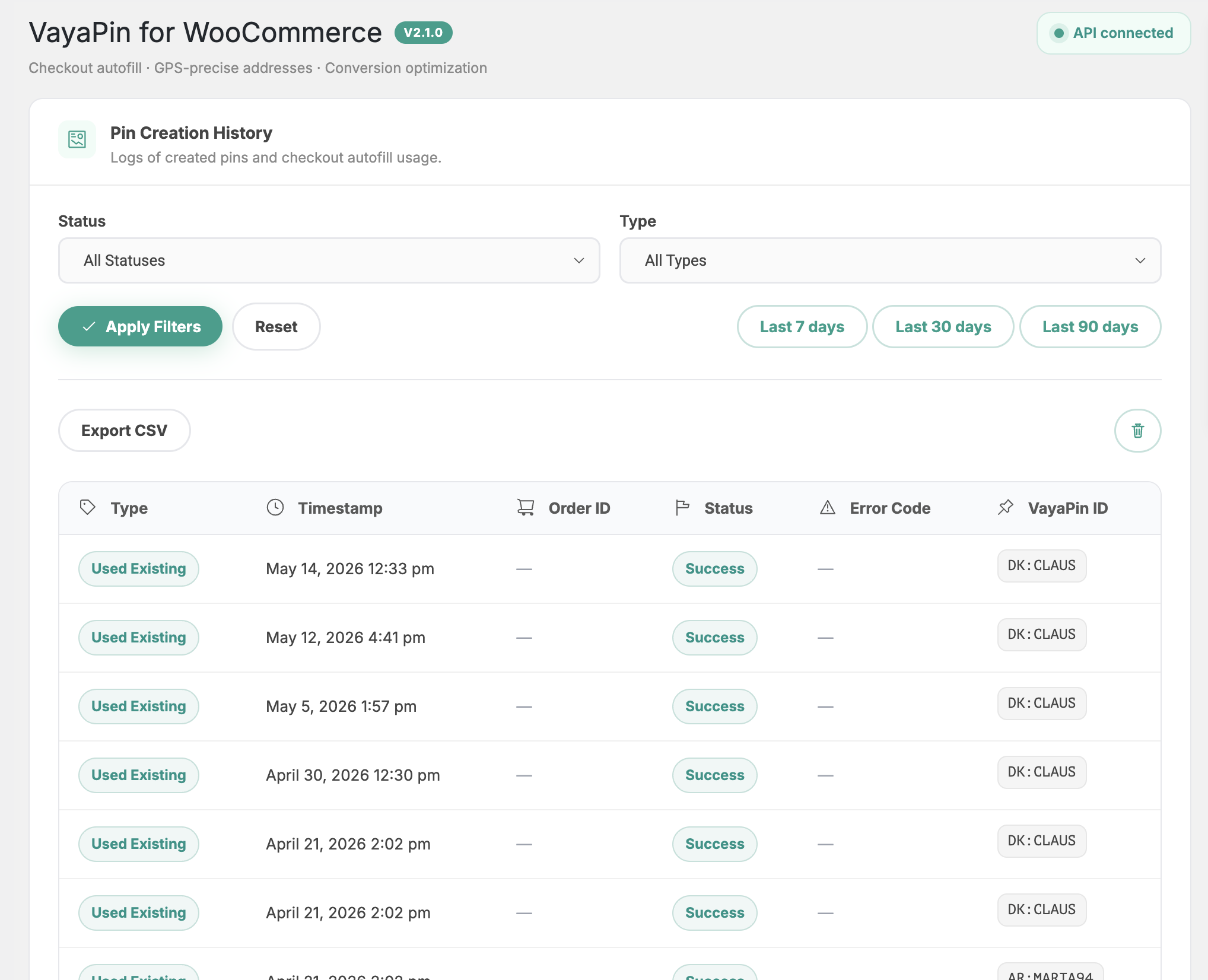Click the clock icon beside Timestamp header
The height and width of the screenshot is (980, 1208).
tap(275, 507)
